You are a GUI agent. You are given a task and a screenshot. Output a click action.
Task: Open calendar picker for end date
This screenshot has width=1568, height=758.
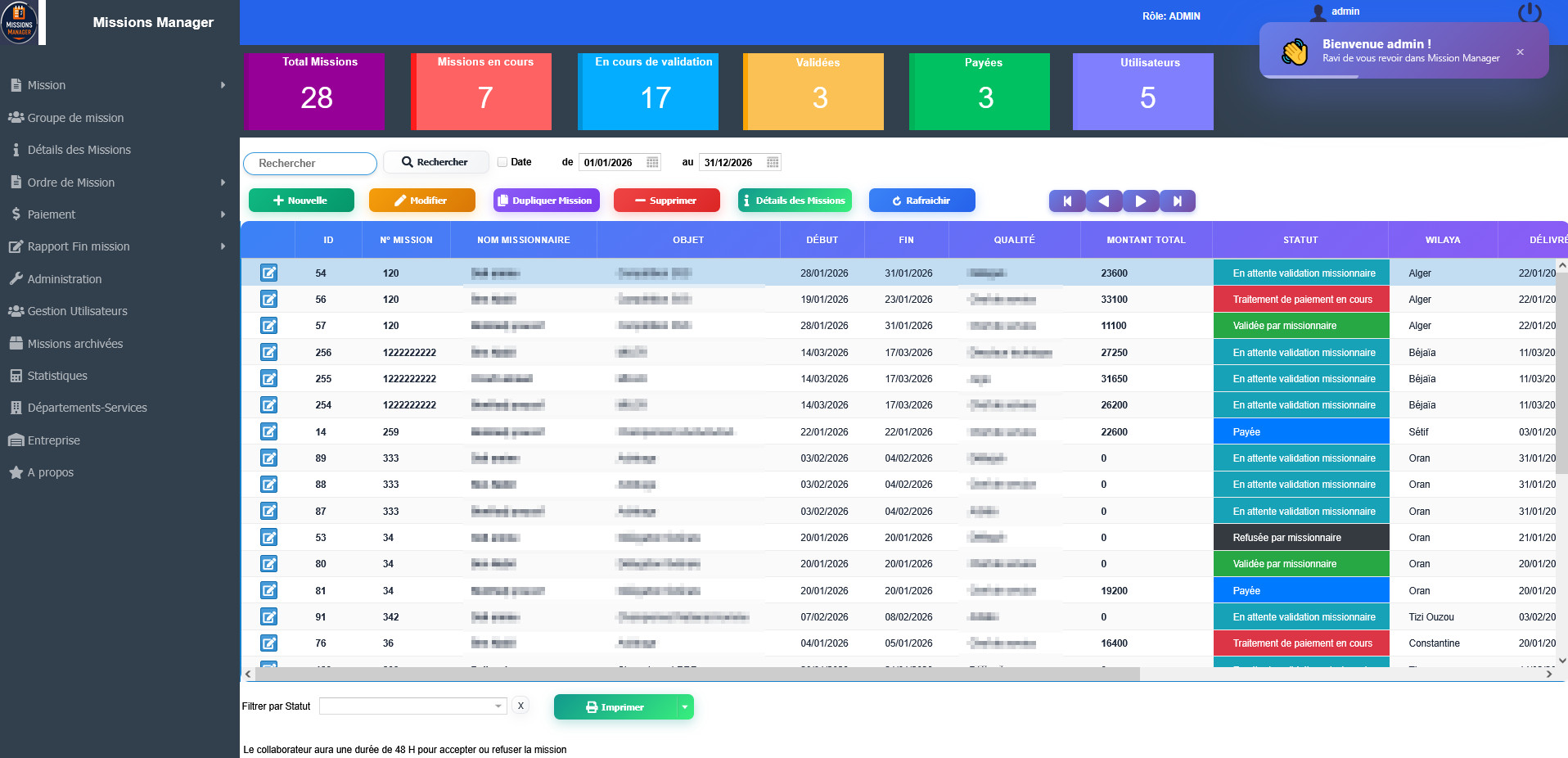tap(773, 162)
